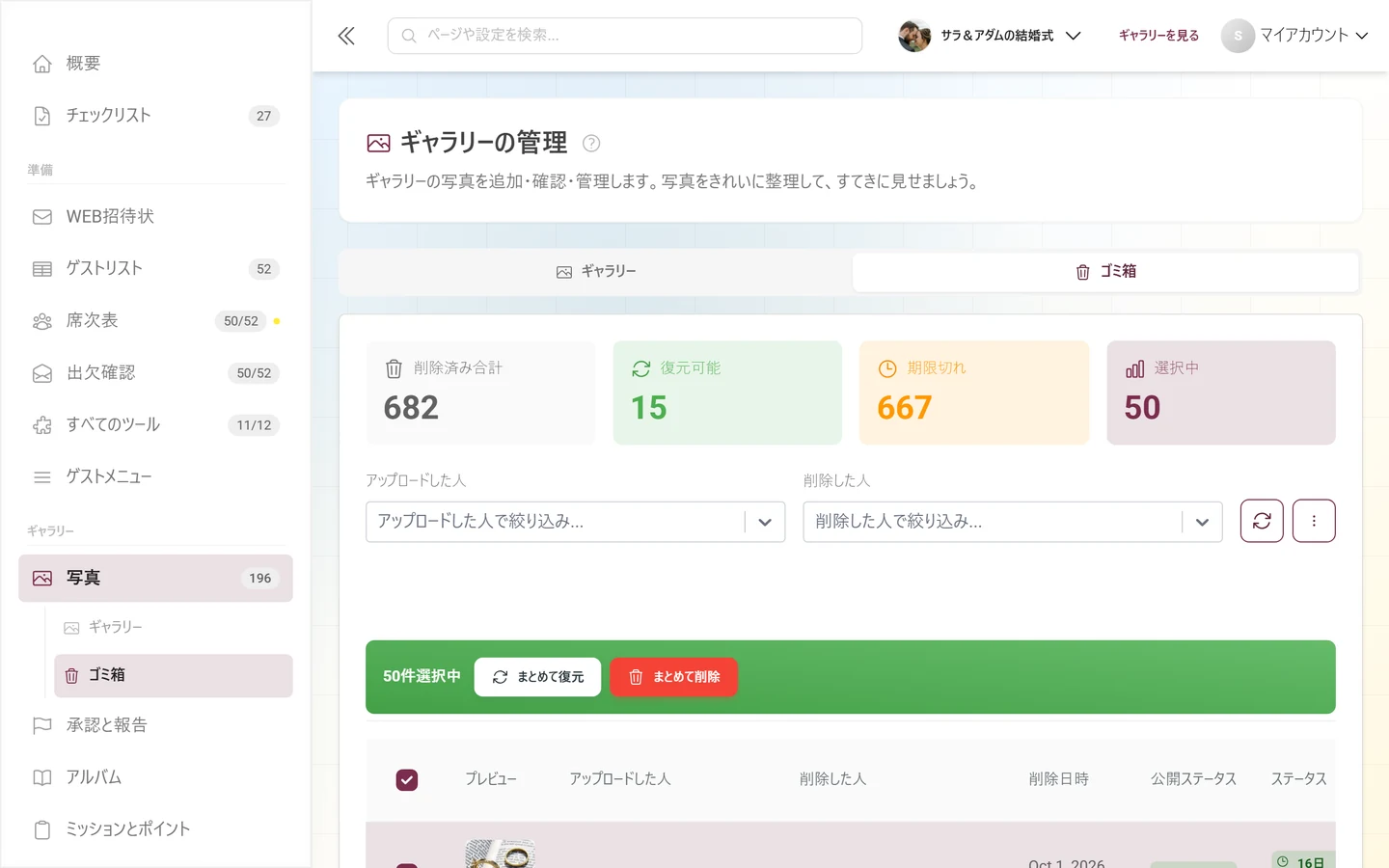Expand the マイアカウント menu

pyautogui.click(x=1295, y=36)
